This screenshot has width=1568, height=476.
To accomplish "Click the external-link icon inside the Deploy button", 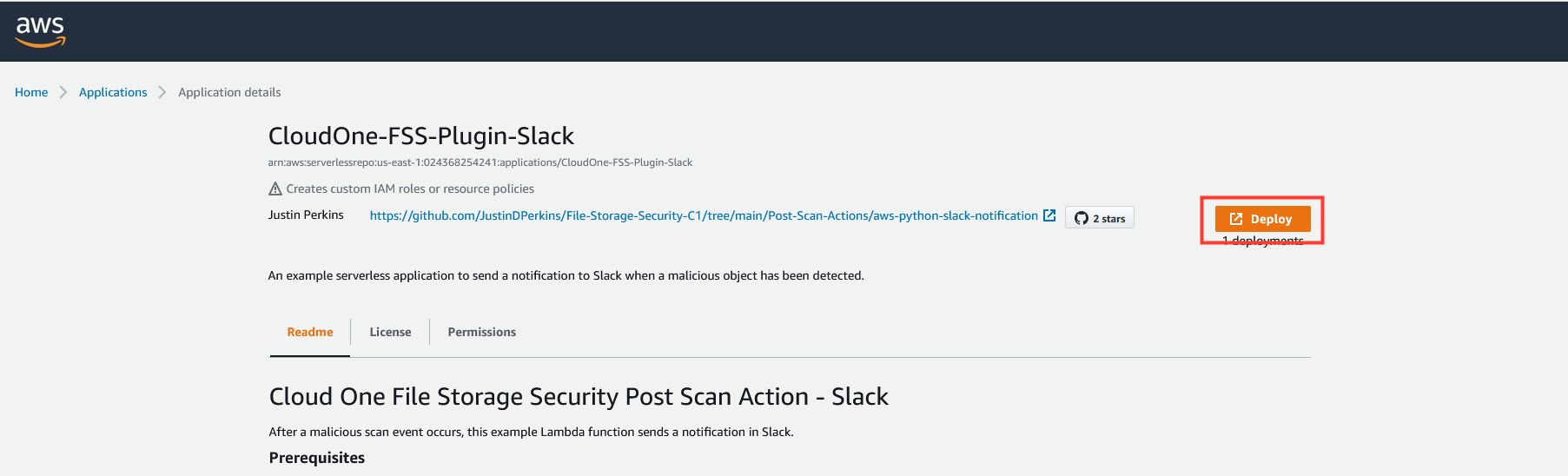I will pyautogui.click(x=1236, y=219).
